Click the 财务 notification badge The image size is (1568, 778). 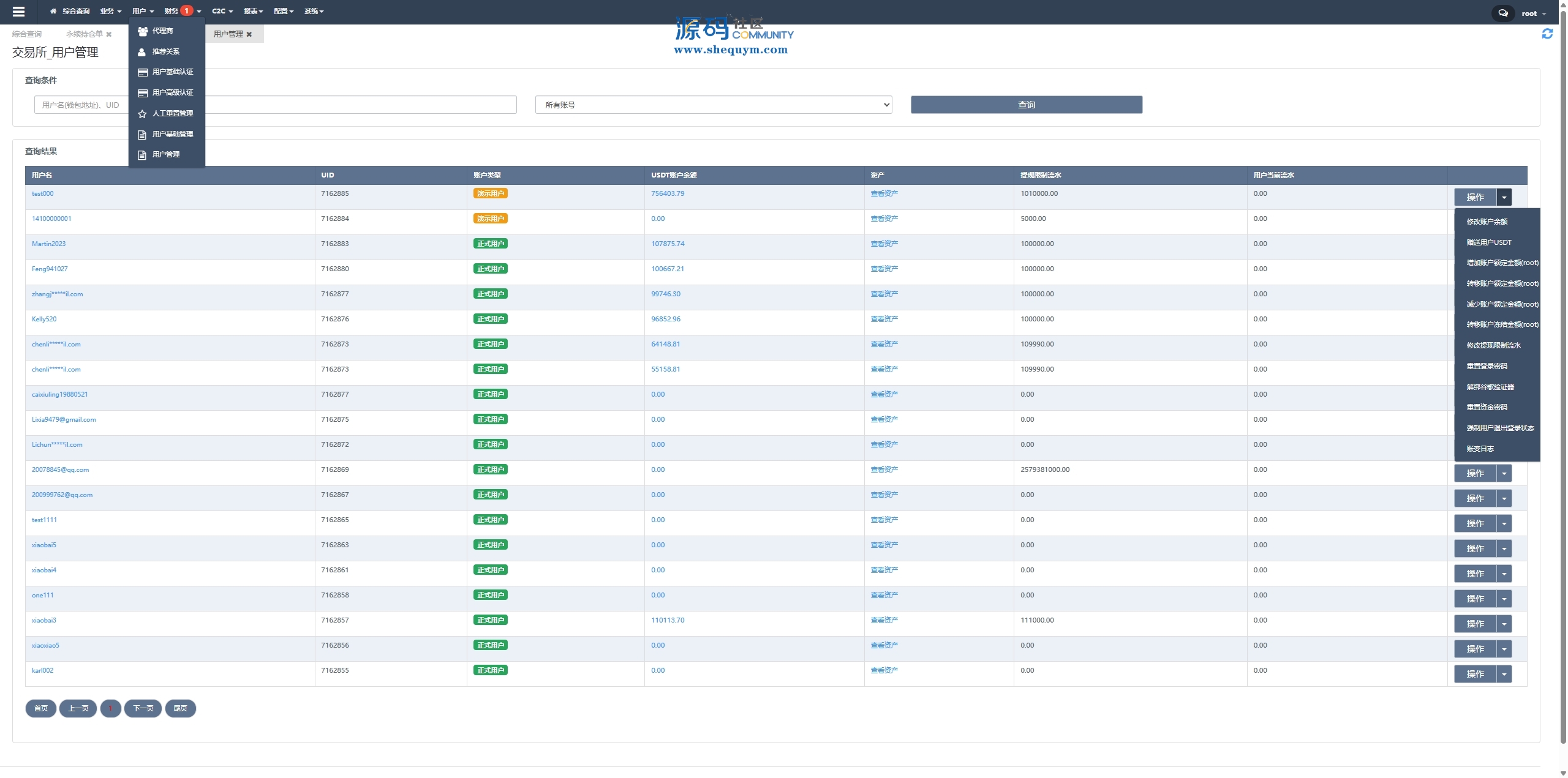coord(187,10)
